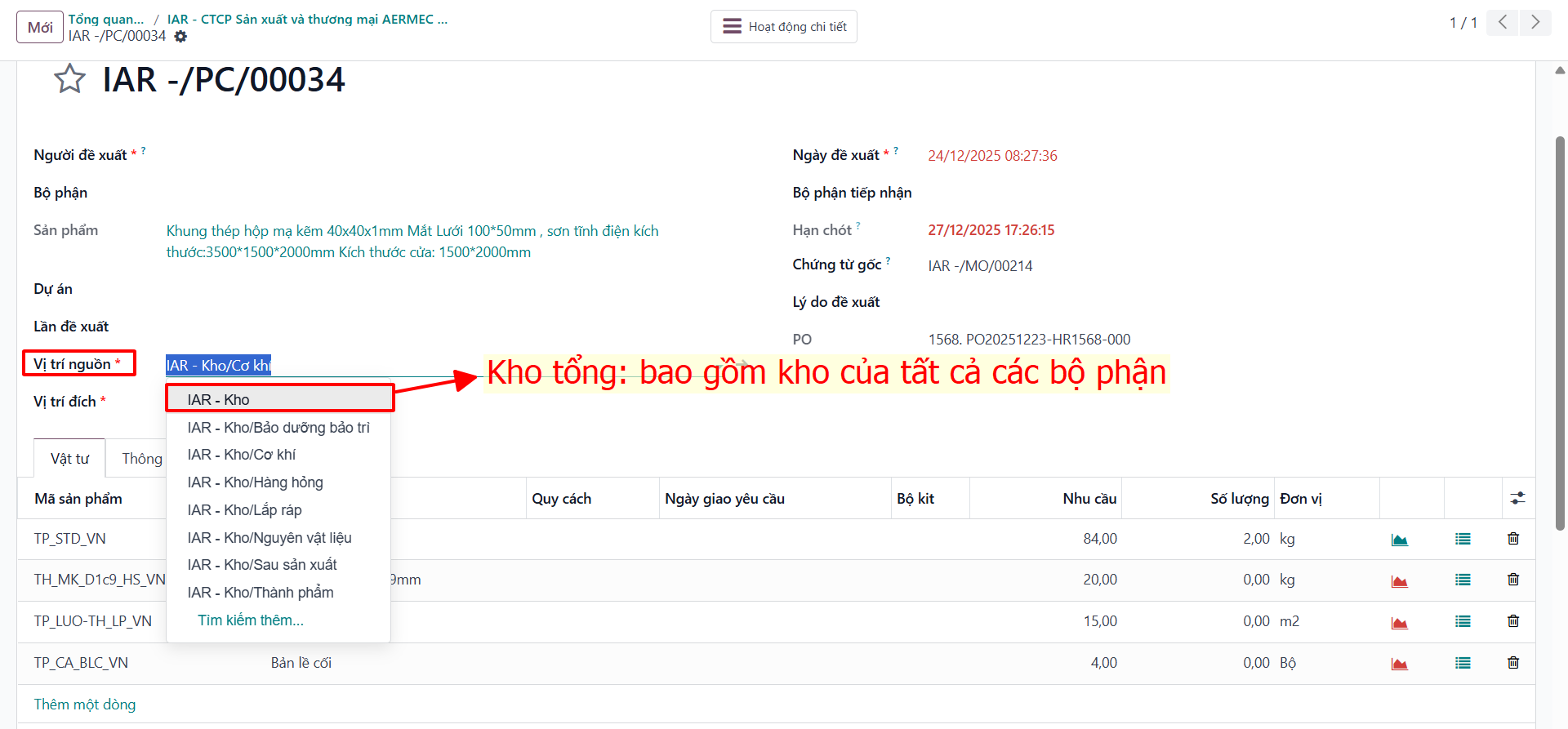The width and height of the screenshot is (1568, 729).
Task: Open the product link 'Khung thép hộp mạ kẽm'
Action: [x=412, y=242]
